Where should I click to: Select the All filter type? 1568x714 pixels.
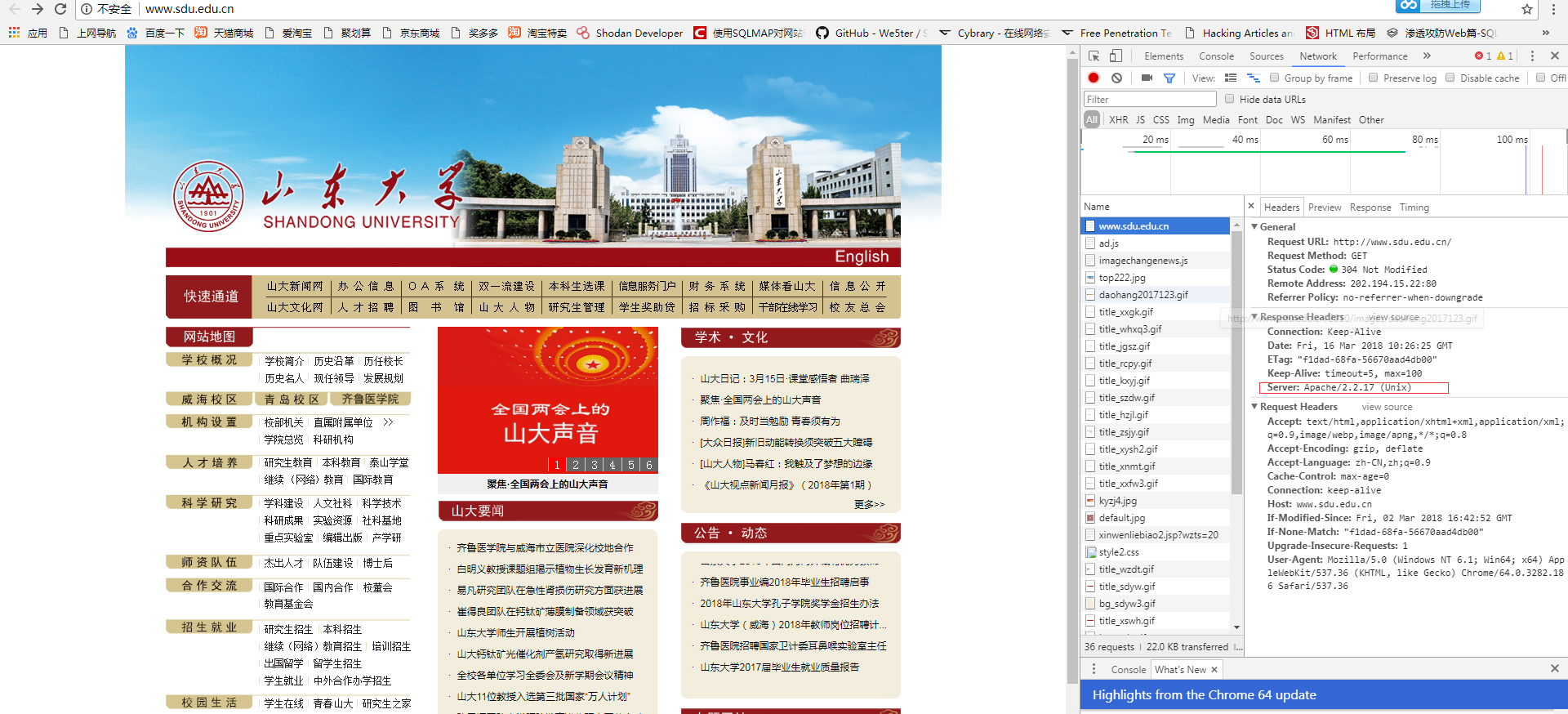1091,119
